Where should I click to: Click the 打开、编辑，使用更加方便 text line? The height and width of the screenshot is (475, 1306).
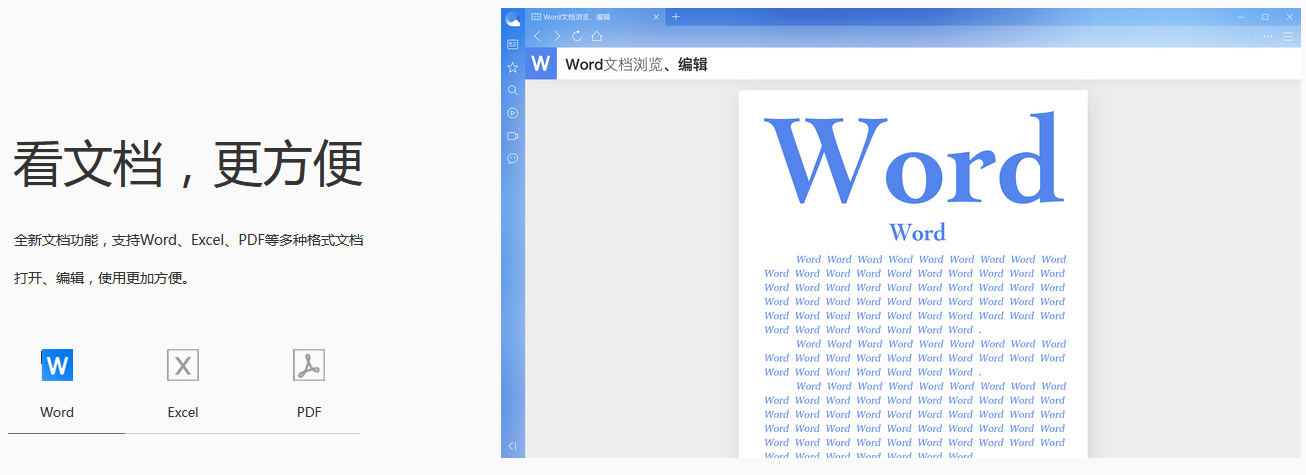(x=101, y=278)
